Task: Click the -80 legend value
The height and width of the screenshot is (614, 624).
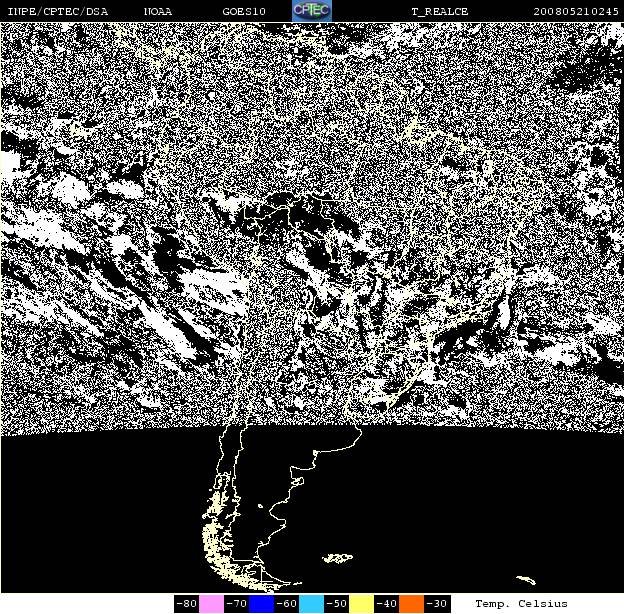Action: [186, 604]
